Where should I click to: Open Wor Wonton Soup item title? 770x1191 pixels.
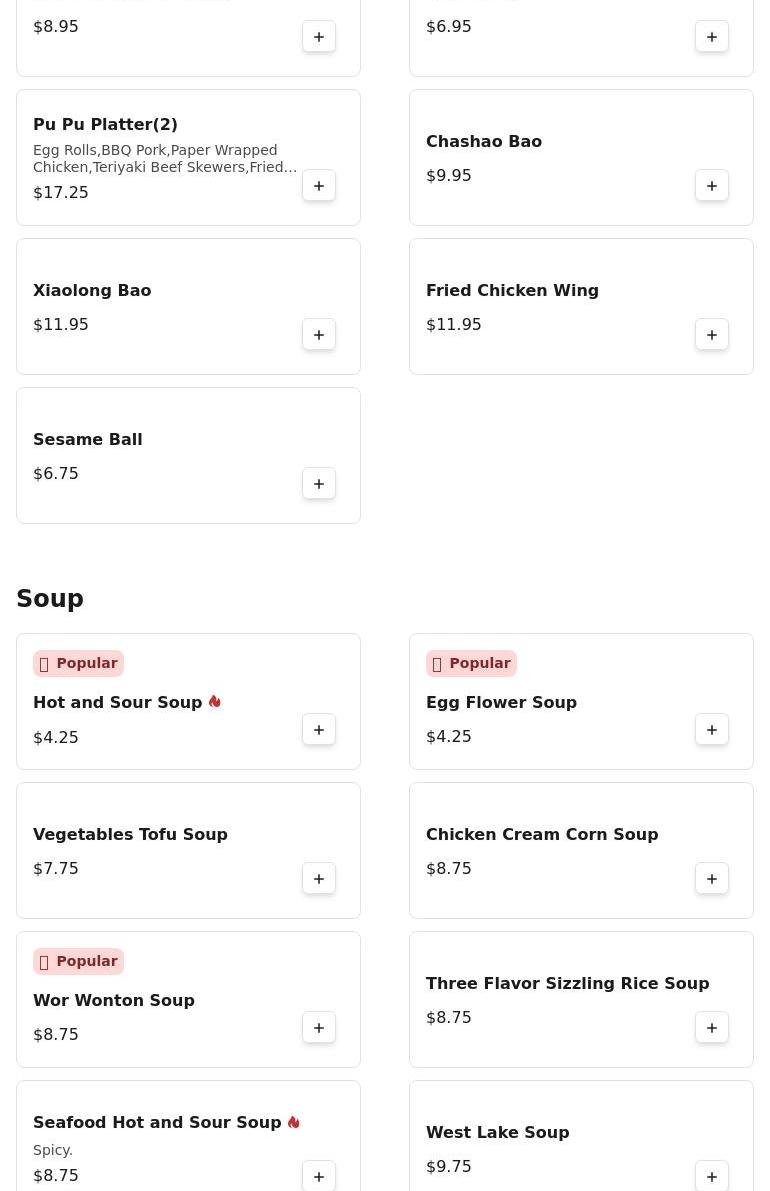click(114, 1000)
